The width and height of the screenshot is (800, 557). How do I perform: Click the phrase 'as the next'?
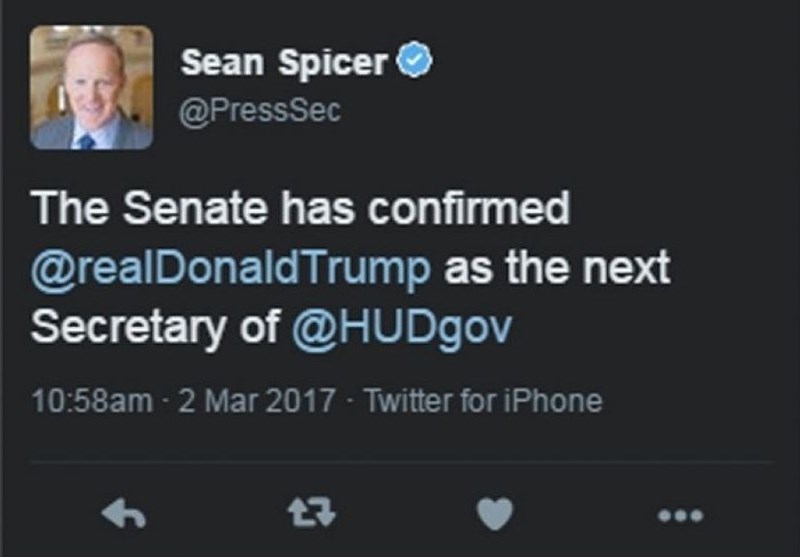coord(557,268)
